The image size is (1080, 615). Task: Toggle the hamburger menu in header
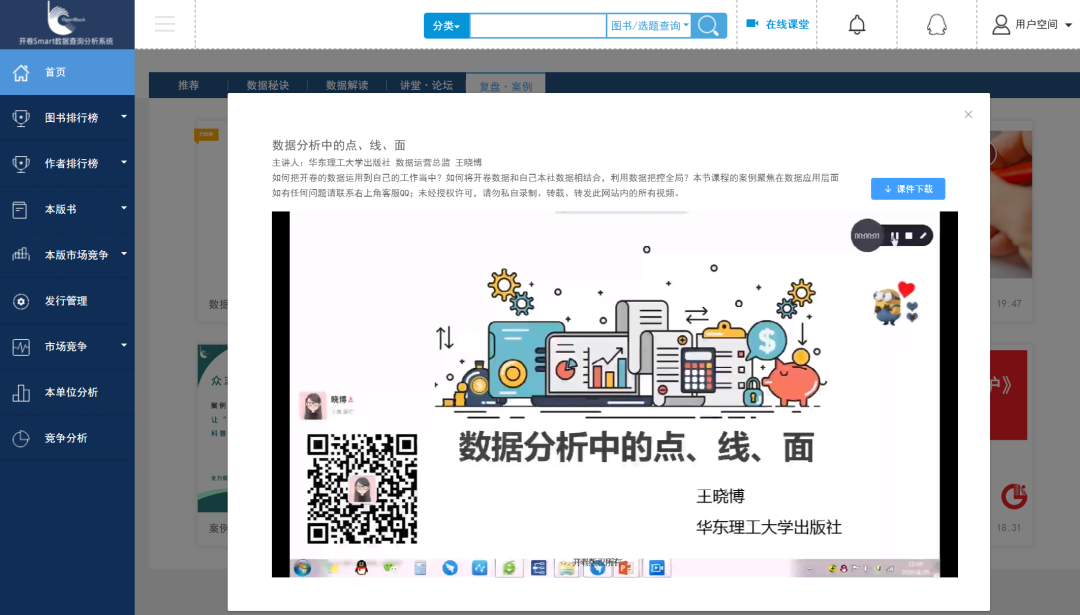click(165, 24)
